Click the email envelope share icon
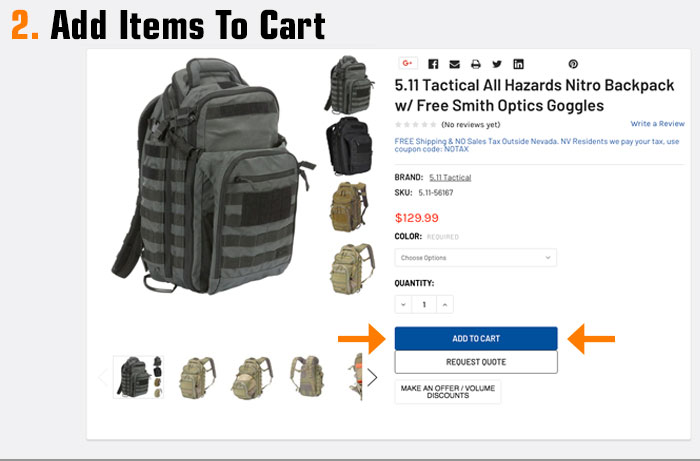The width and height of the screenshot is (700, 461). pyautogui.click(x=454, y=64)
